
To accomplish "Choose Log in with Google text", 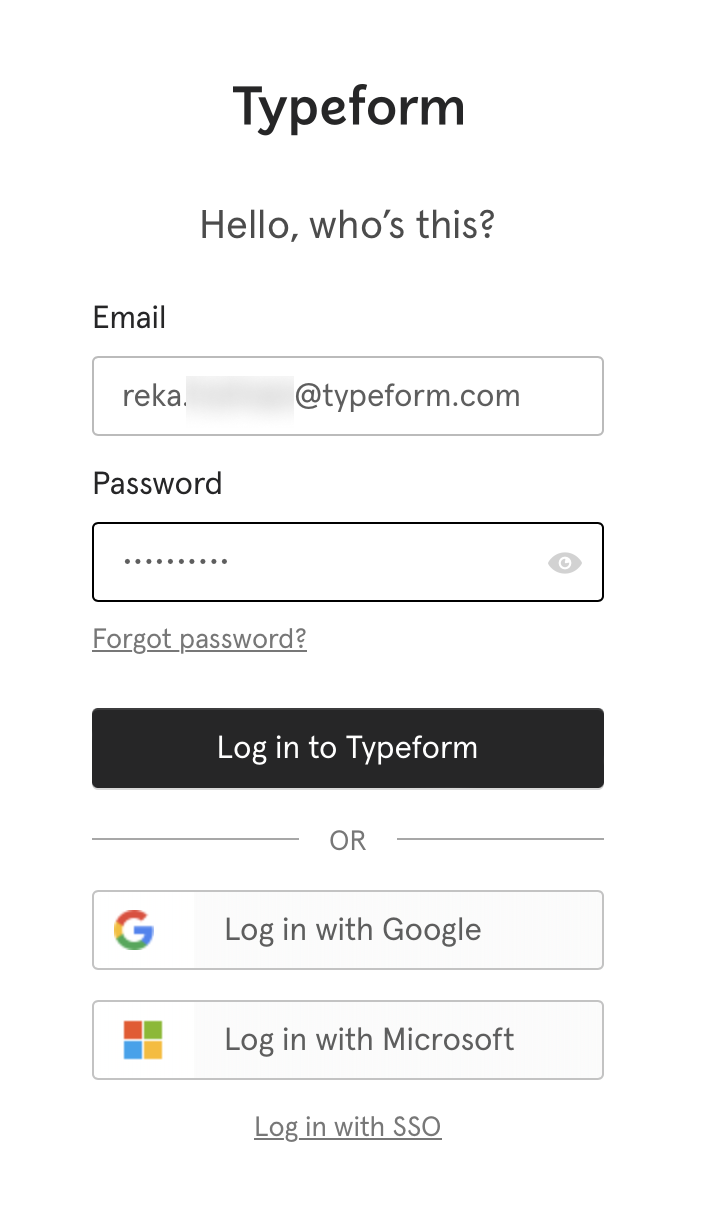I will [353, 930].
